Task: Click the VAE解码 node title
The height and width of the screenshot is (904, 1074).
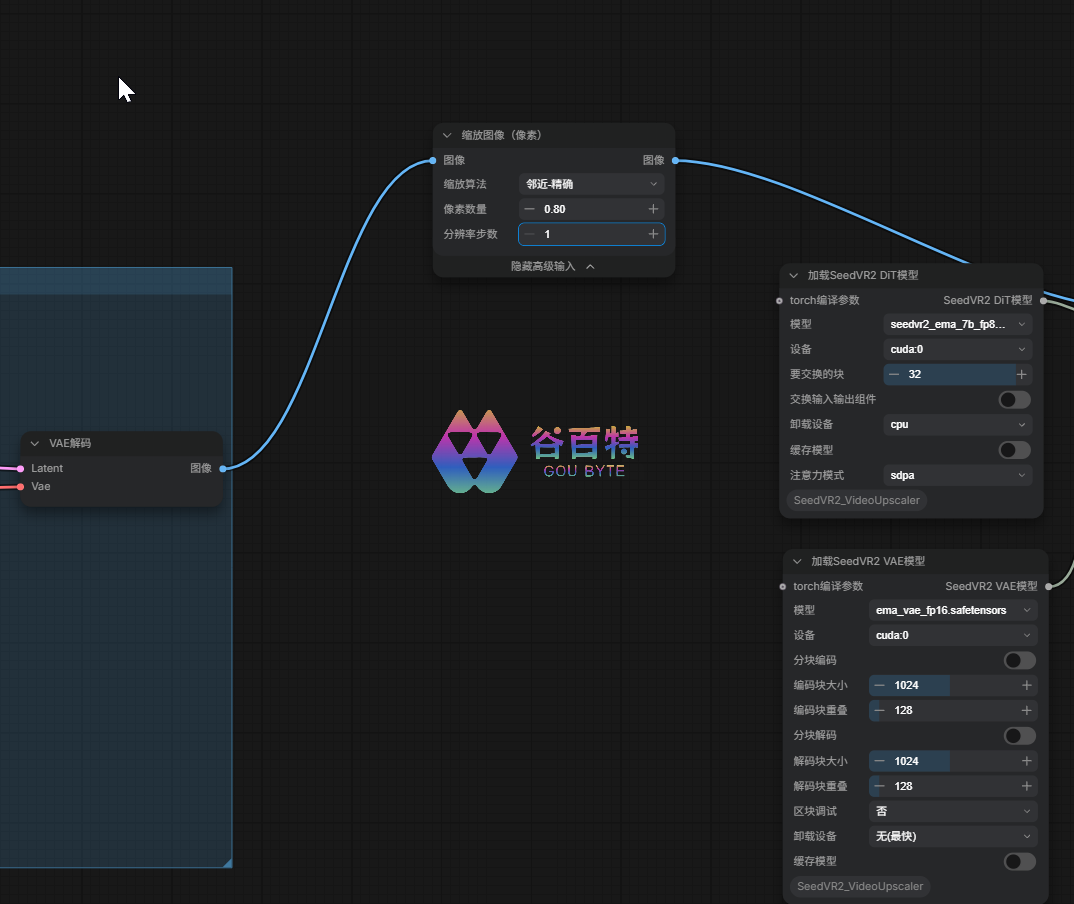Action: 70,444
